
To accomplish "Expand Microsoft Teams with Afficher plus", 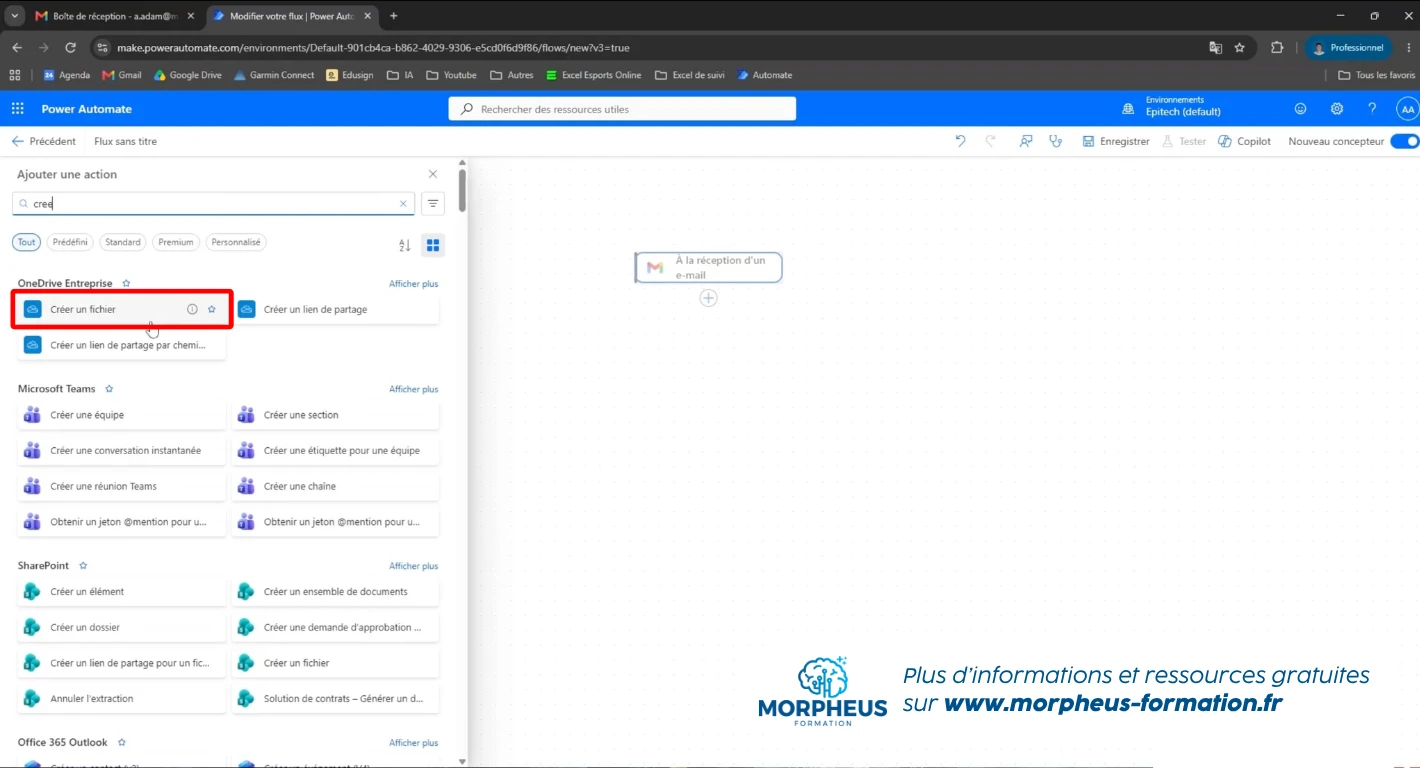I will 413,389.
